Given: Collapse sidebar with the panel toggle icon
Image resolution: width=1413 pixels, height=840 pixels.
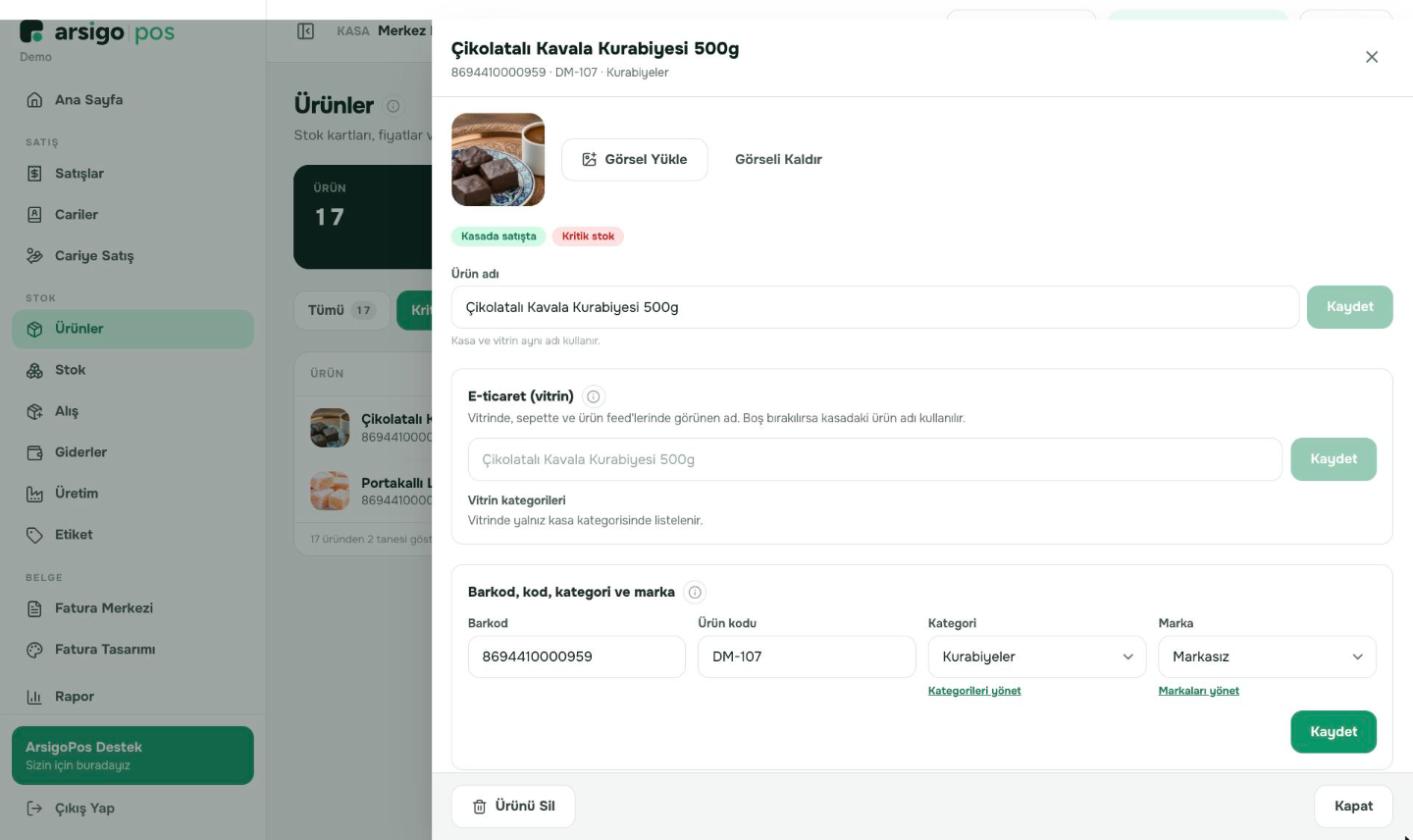Looking at the screenshot, I should click(x=306, y=31).
